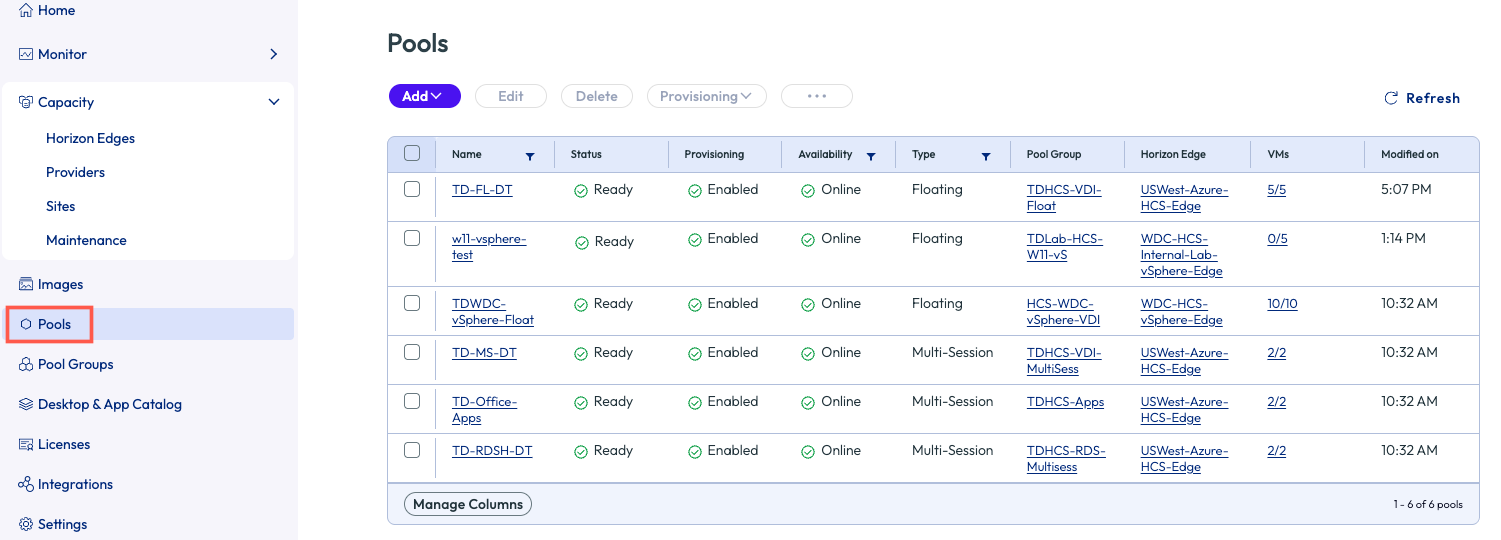Collapse the Capacity section chevron
This screenshot has height=540, width=1501.
tap(274, 102)
